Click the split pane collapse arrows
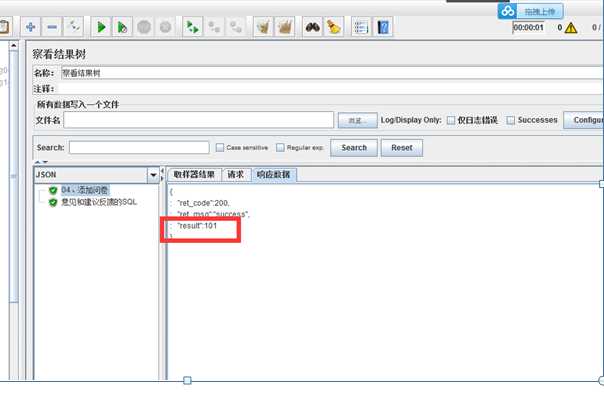 (x=162, y=174)
